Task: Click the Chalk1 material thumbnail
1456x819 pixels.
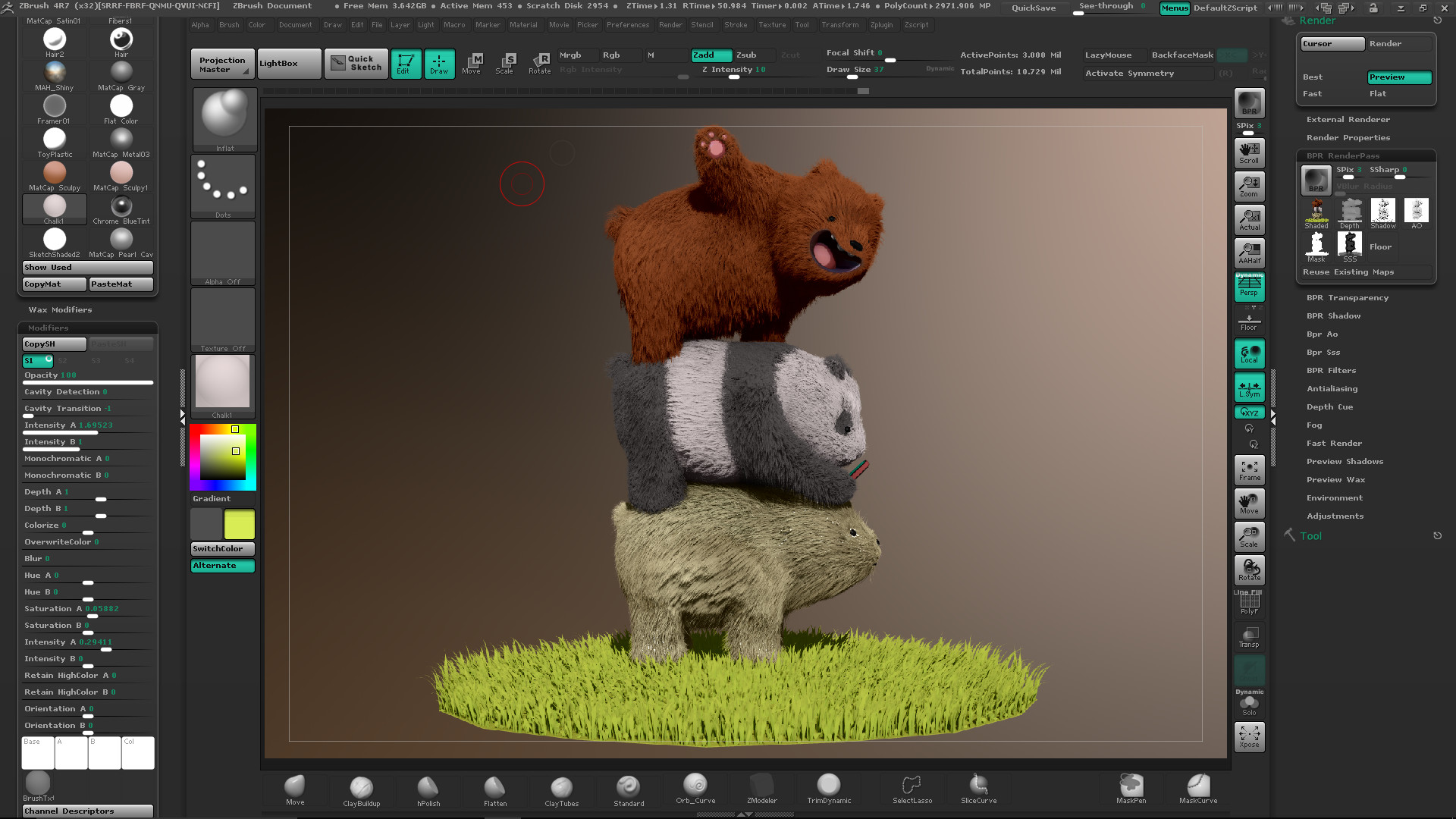Action: point(55,210)
